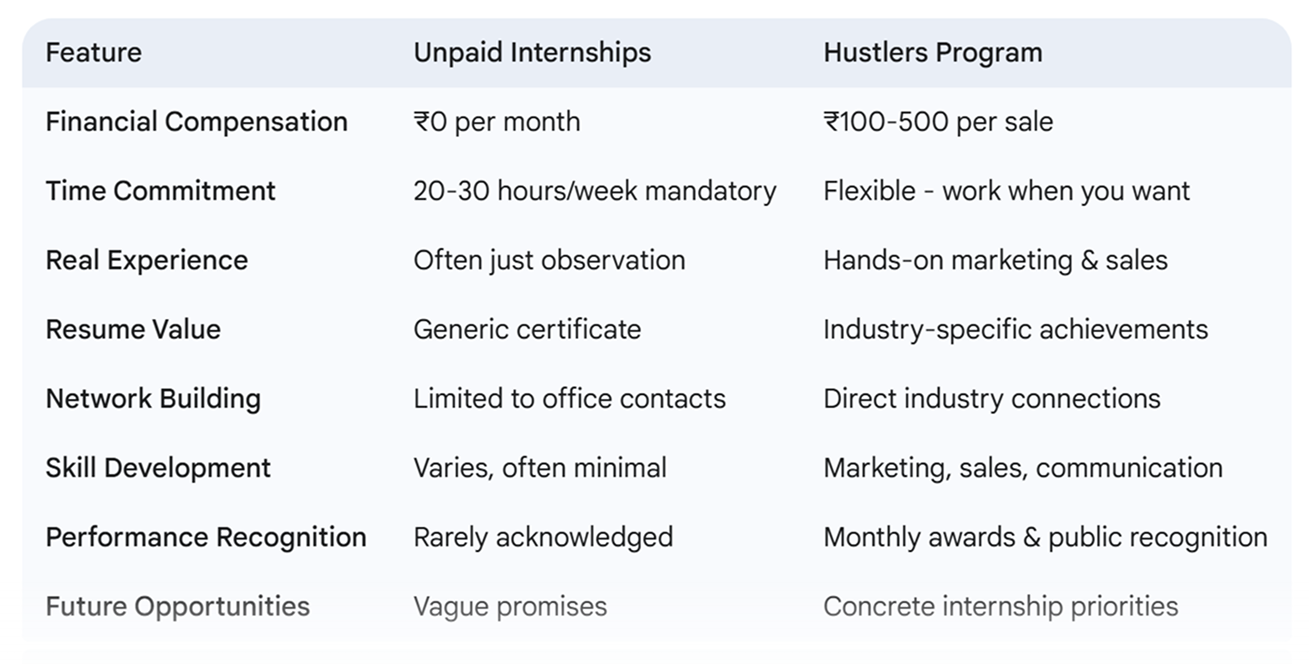Click the Real Experience row label
The height and width of the screenshot is (664, 1309).
(147, 260)
